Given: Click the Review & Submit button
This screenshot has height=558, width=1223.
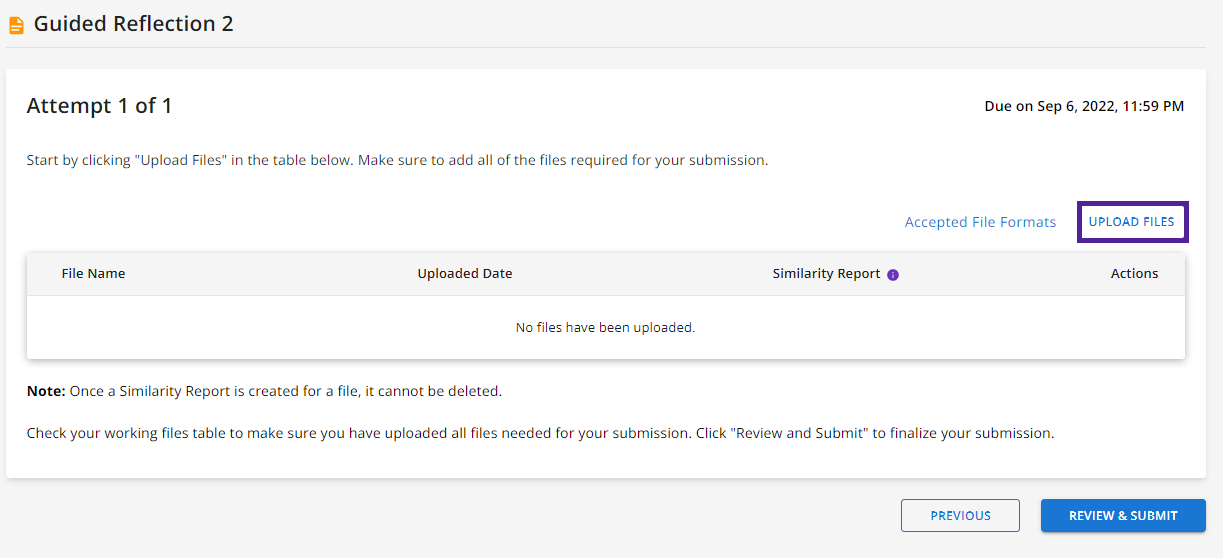Looking at the screenshot, I should tap(1123, 515).
